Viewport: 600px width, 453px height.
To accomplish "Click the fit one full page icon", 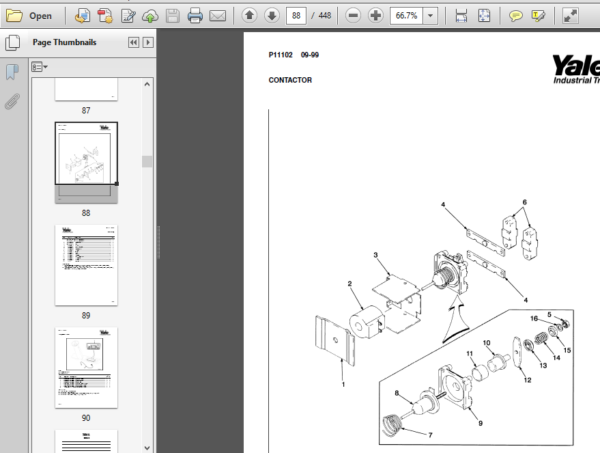I will point(484,16).
